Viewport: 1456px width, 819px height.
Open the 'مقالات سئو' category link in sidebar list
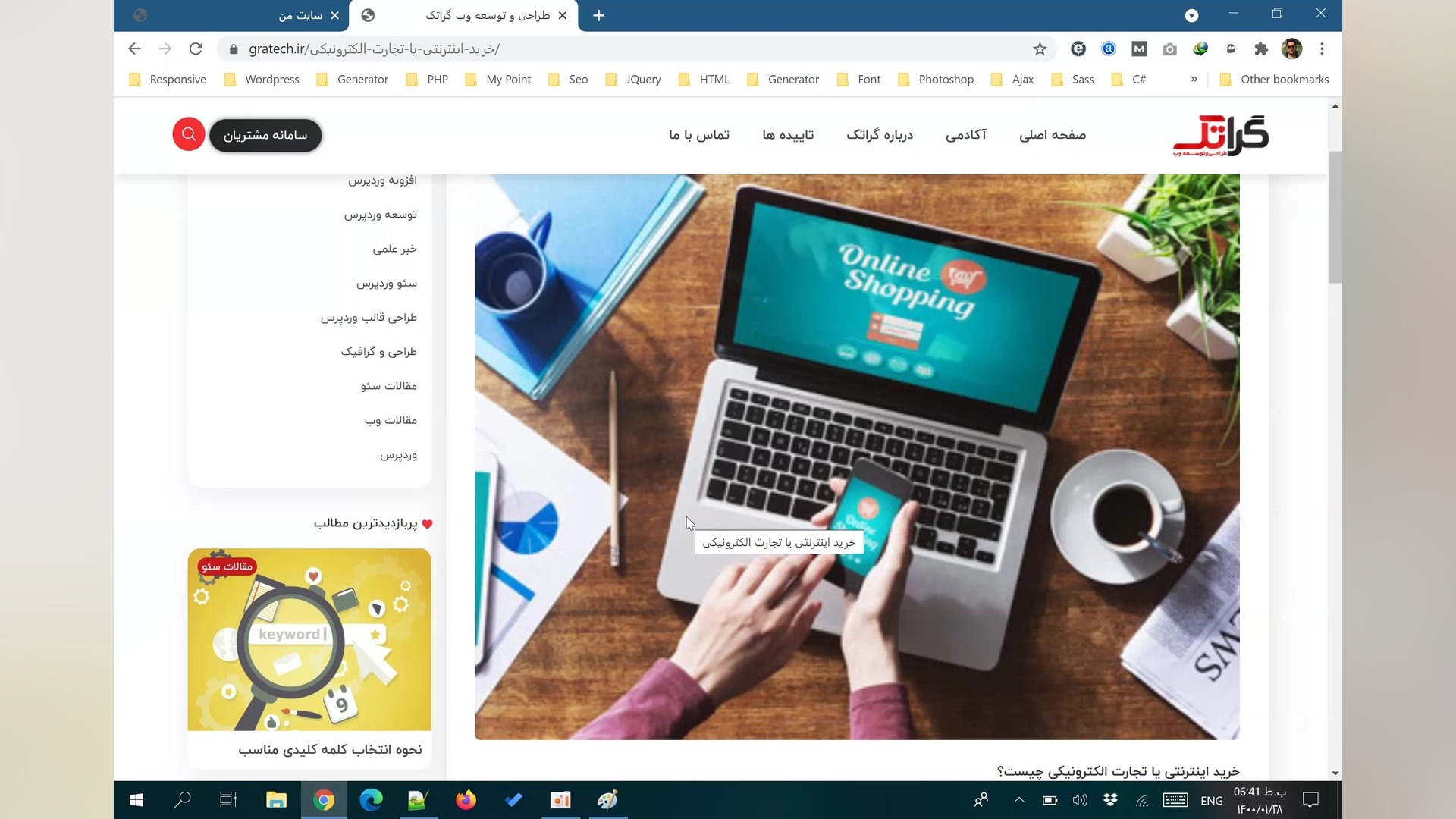pos(388,386)
